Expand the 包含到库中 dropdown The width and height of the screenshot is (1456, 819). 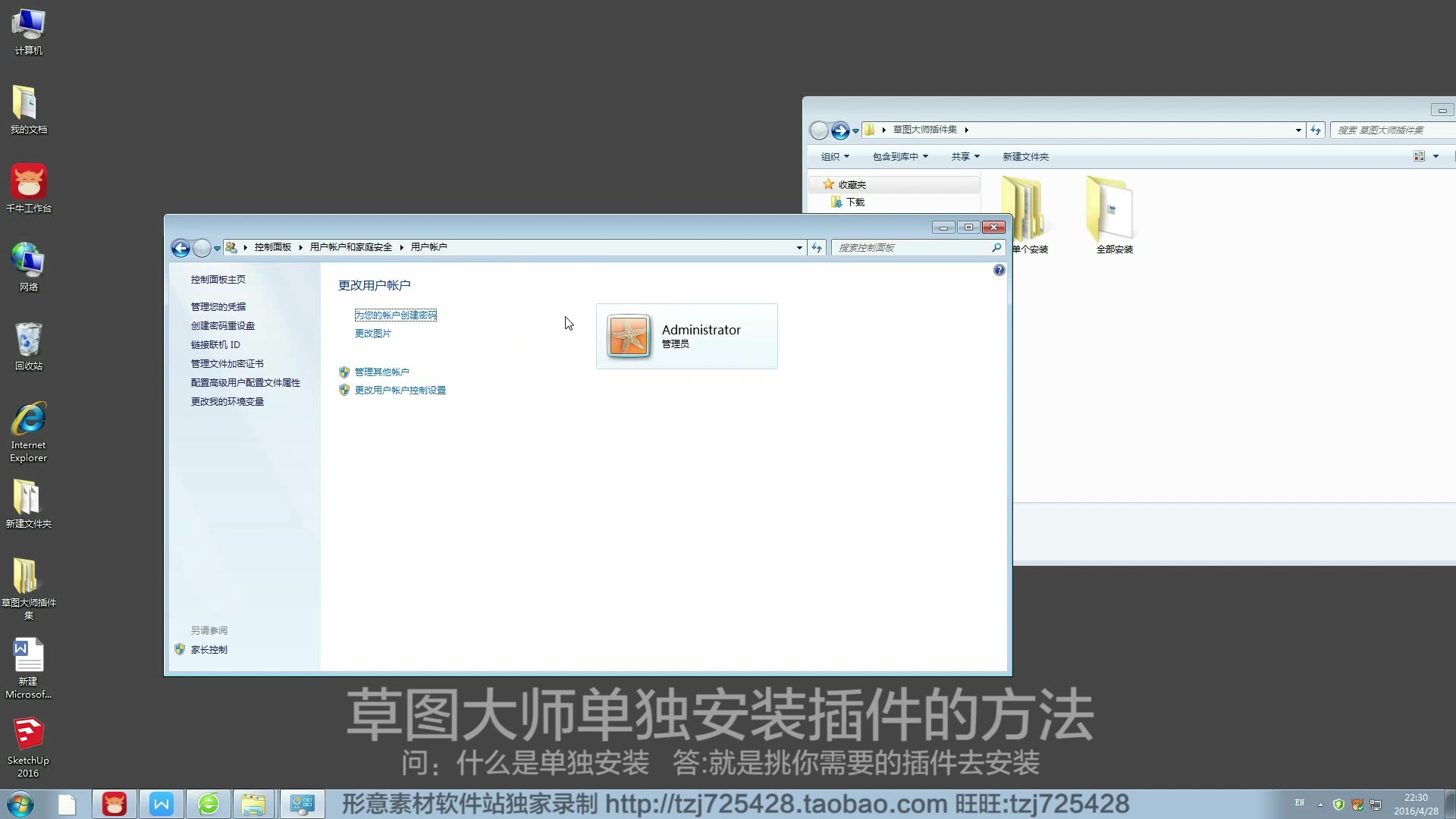tap(899, 156)
